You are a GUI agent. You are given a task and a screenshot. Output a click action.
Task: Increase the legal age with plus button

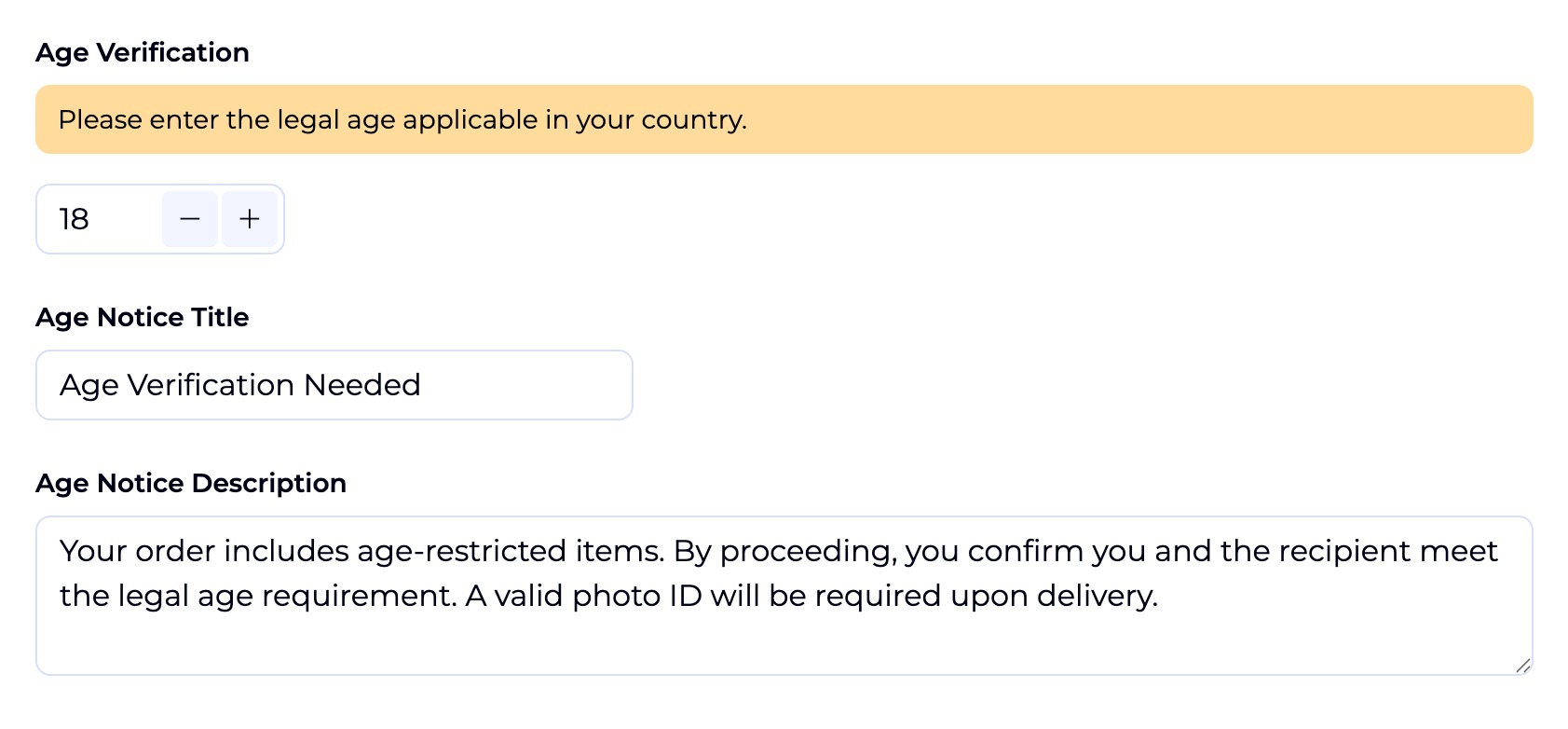250,219
